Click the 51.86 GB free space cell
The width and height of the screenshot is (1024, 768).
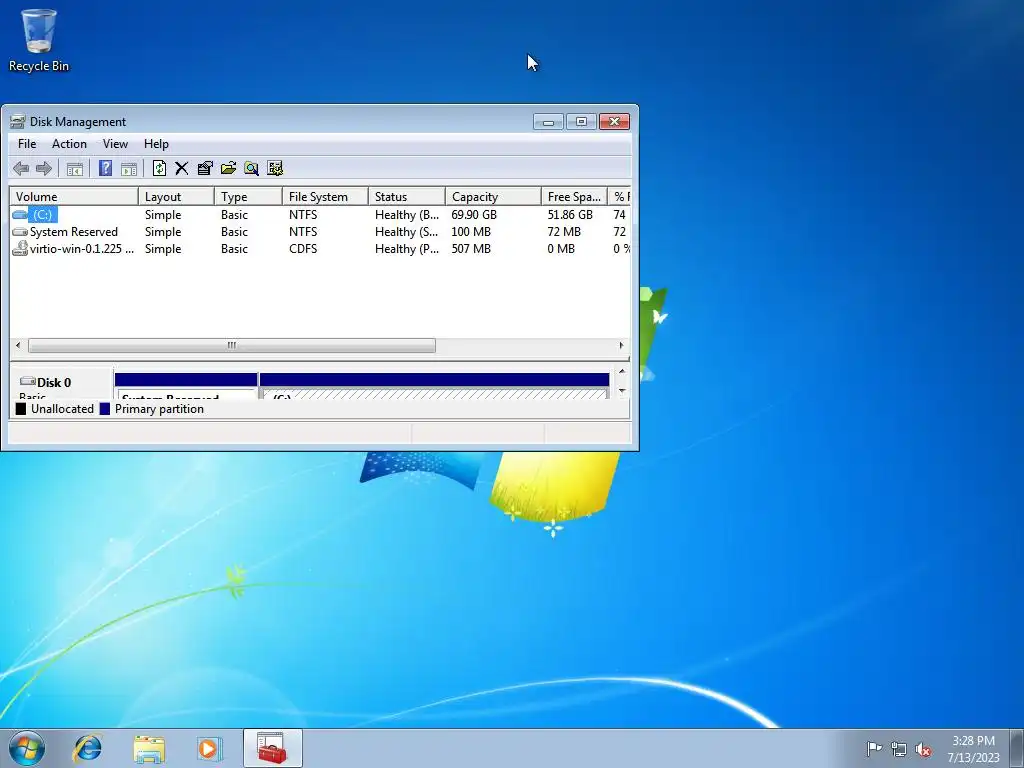pyautogui.click(x=570, y=215)
